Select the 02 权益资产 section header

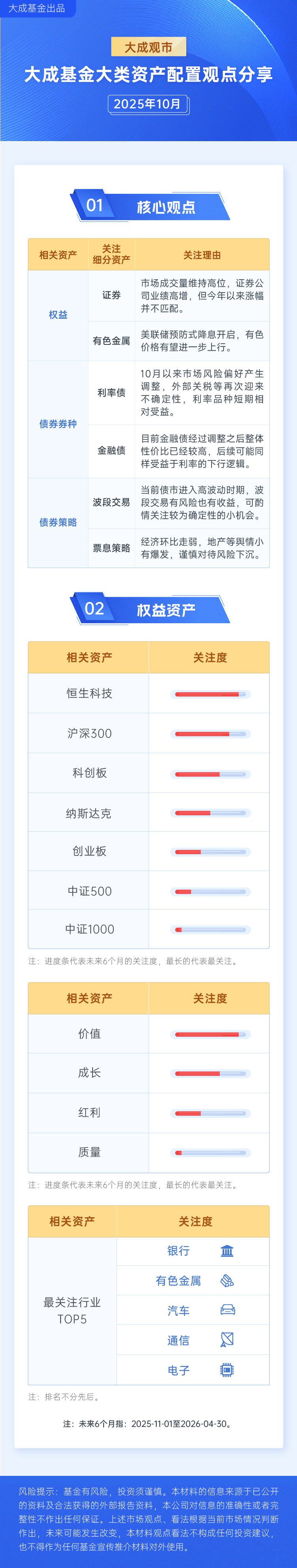pyautogui.click(x=150, y=609)
